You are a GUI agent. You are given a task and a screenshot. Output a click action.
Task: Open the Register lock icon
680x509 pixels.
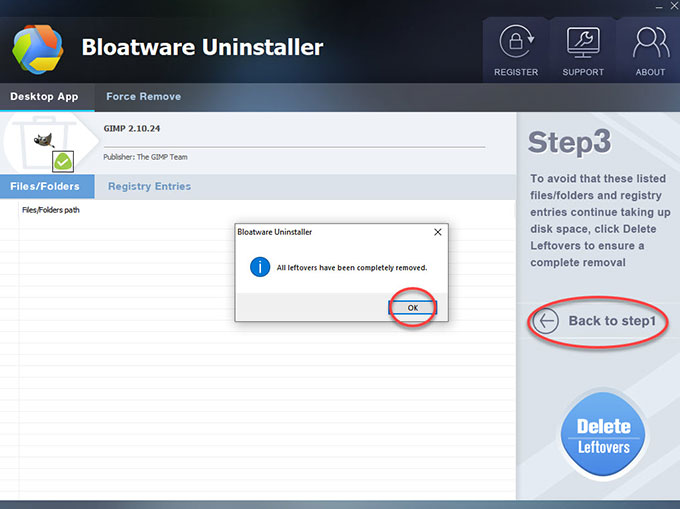(516, 42)
